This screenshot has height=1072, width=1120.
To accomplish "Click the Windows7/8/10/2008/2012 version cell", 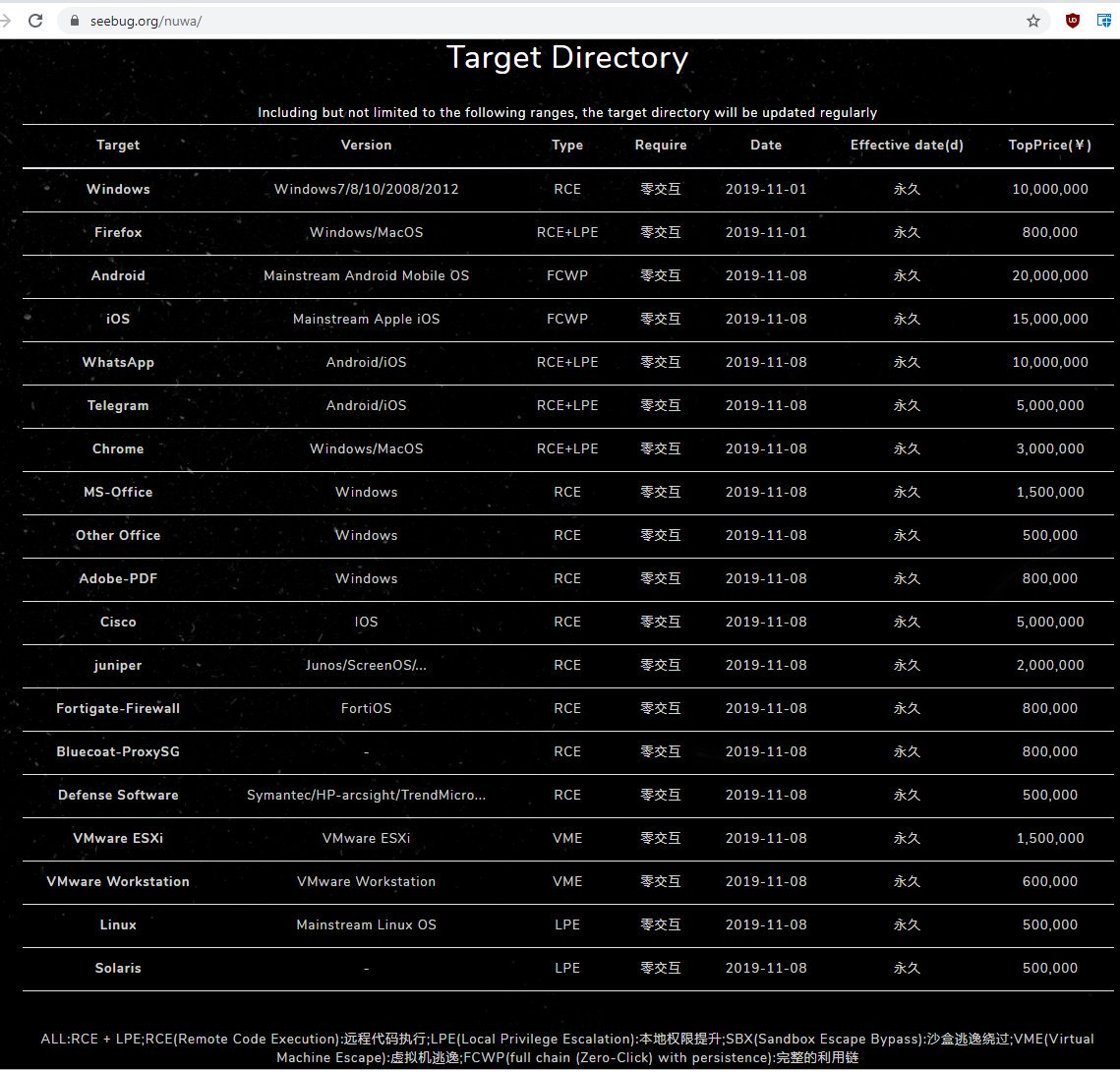I will click(x=367, y=189).
